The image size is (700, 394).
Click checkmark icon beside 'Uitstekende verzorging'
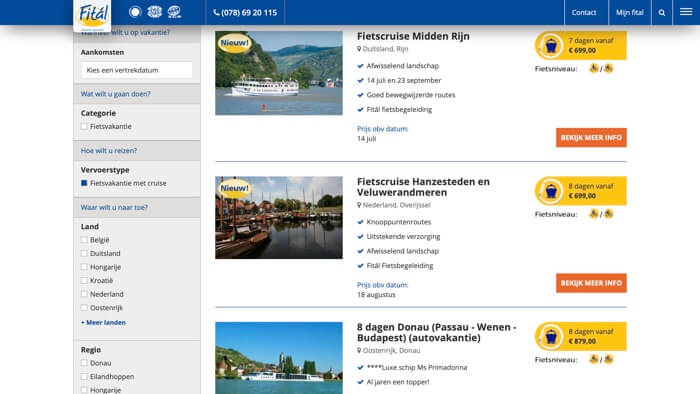click(x=360, y=236)
